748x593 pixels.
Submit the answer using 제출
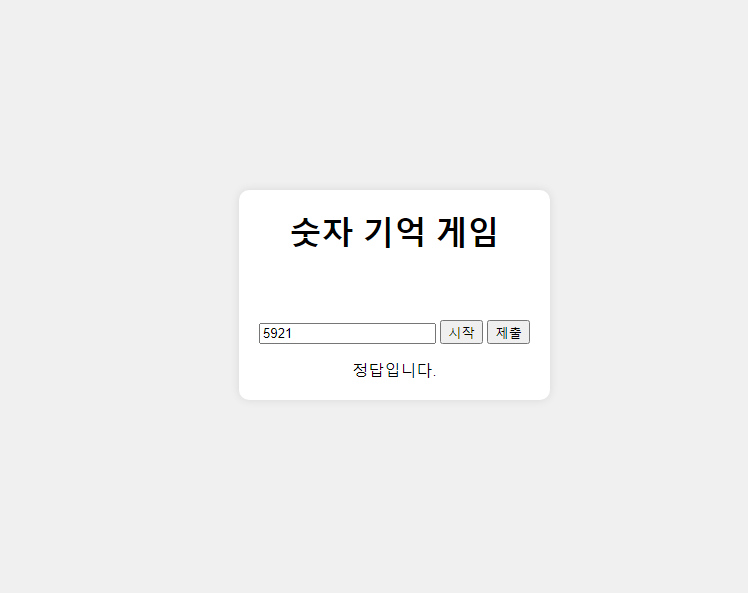508,332
